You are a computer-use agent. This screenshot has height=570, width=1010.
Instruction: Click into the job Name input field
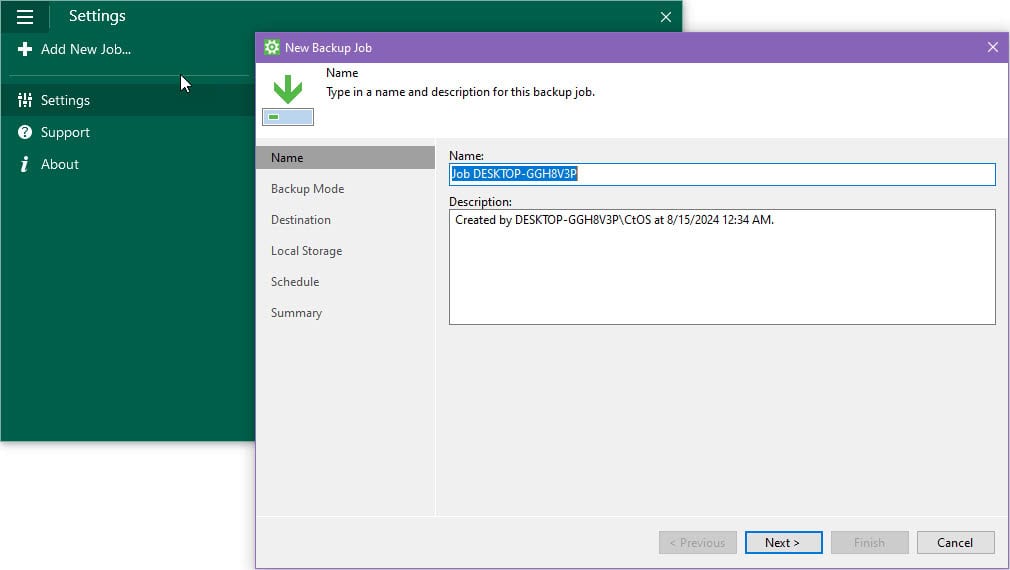(x=722, y=174)
